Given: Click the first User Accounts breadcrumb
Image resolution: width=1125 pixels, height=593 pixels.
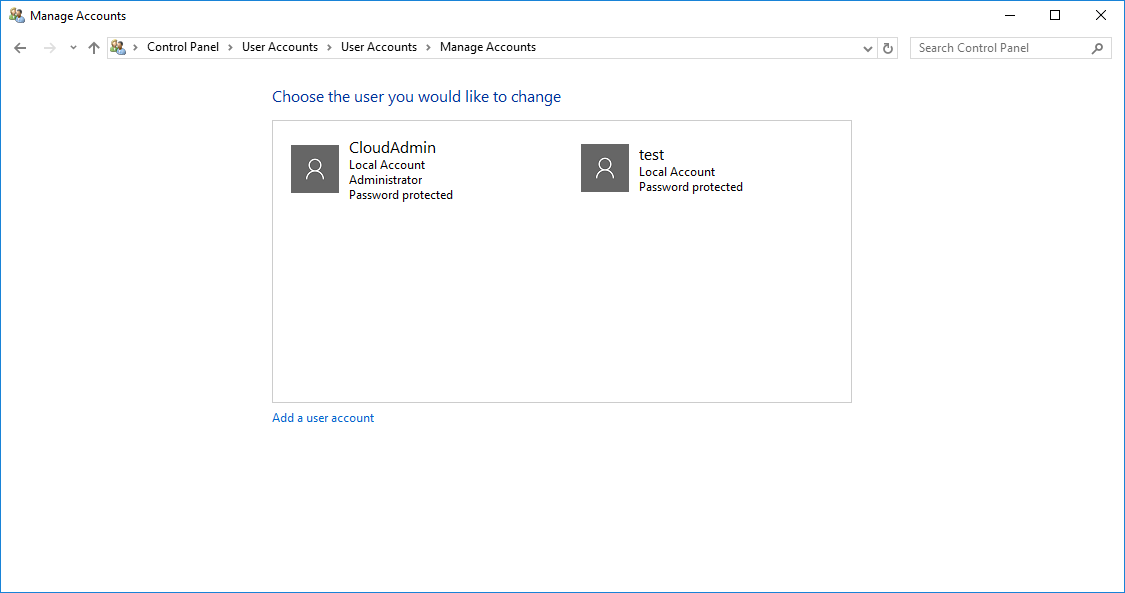Looking at the screenshot, I should (x=280, y=47).
